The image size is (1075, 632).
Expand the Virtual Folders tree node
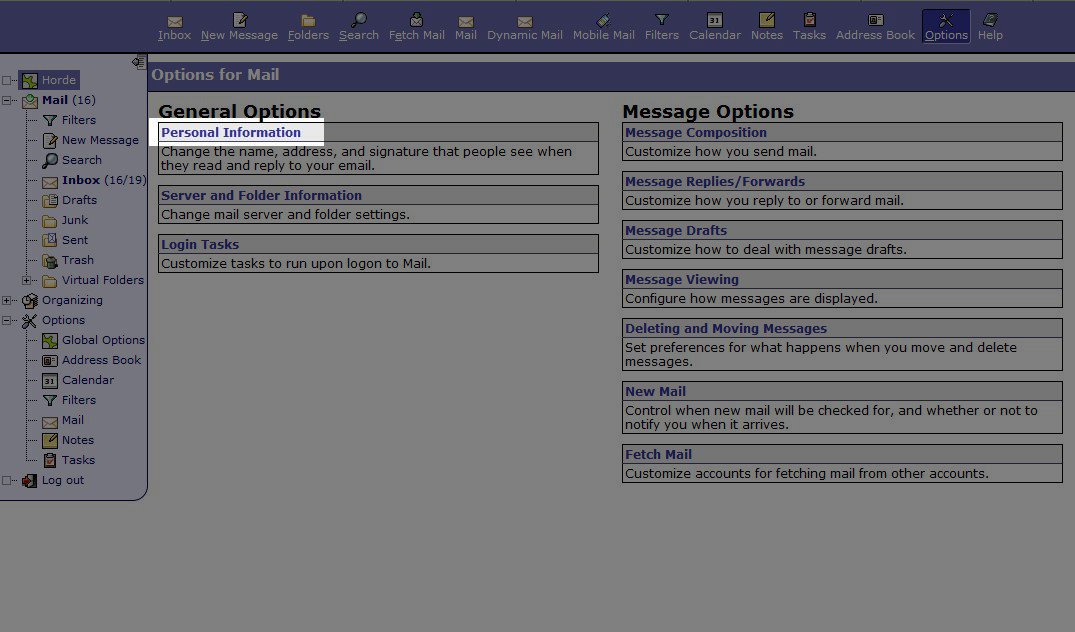27,280
